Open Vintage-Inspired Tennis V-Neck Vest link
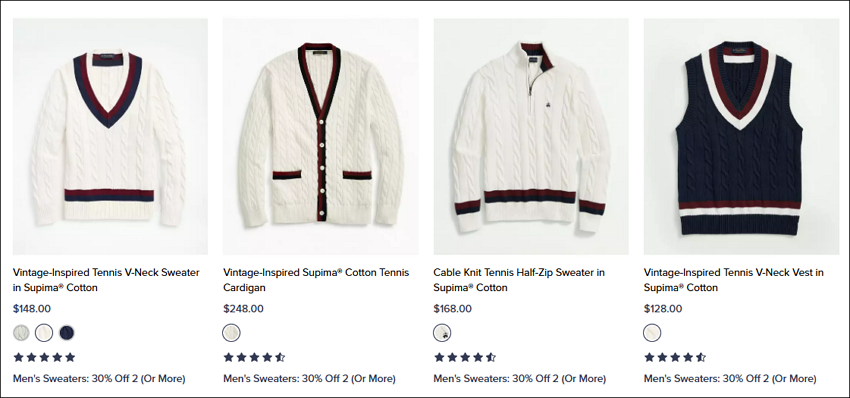Image resolution: width=850 pixels, height=398 pixels. tap(734, 280)
